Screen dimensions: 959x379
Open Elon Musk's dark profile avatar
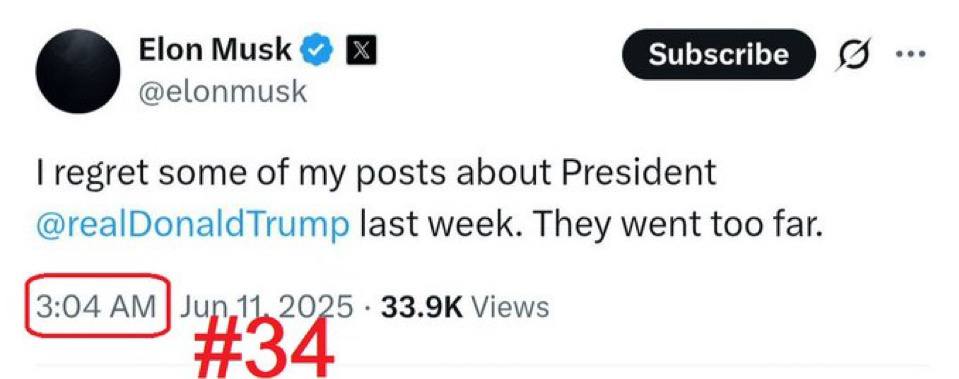pos(78,71)
